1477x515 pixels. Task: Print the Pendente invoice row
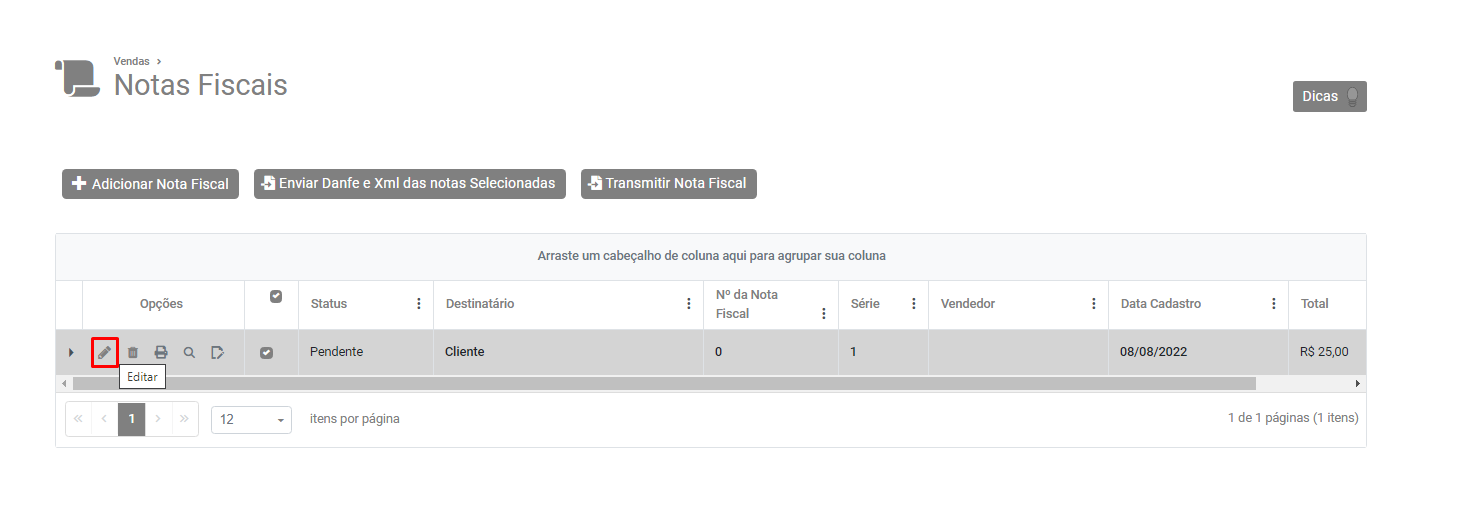click(161, 352)
